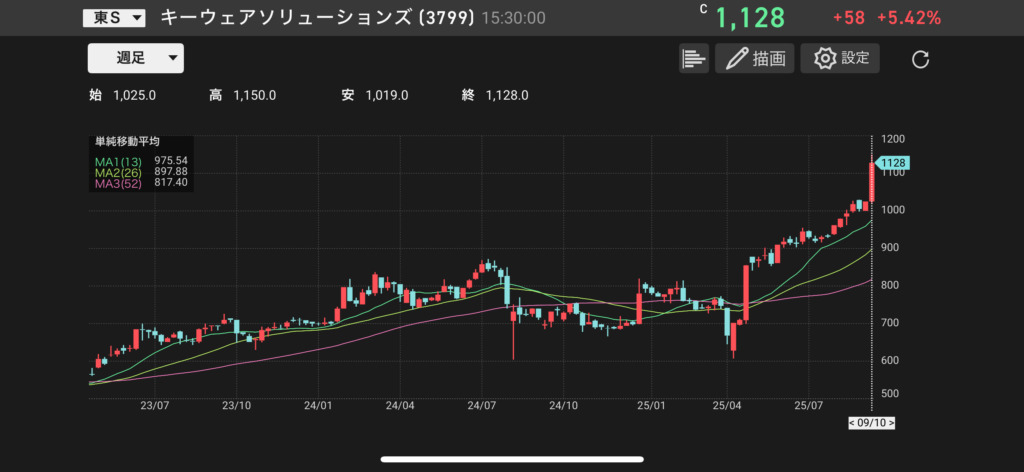This screenshot has width=1024, height=472.
Task: Open the 週足 timeframe dropdown
Action: tap(136, 58)
